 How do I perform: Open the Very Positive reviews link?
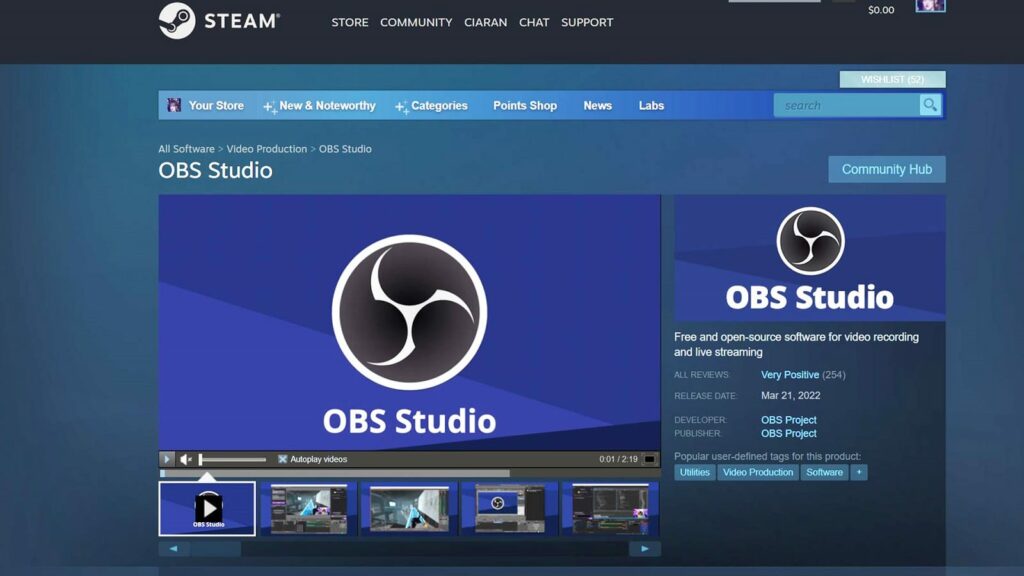tap(790, 375)
